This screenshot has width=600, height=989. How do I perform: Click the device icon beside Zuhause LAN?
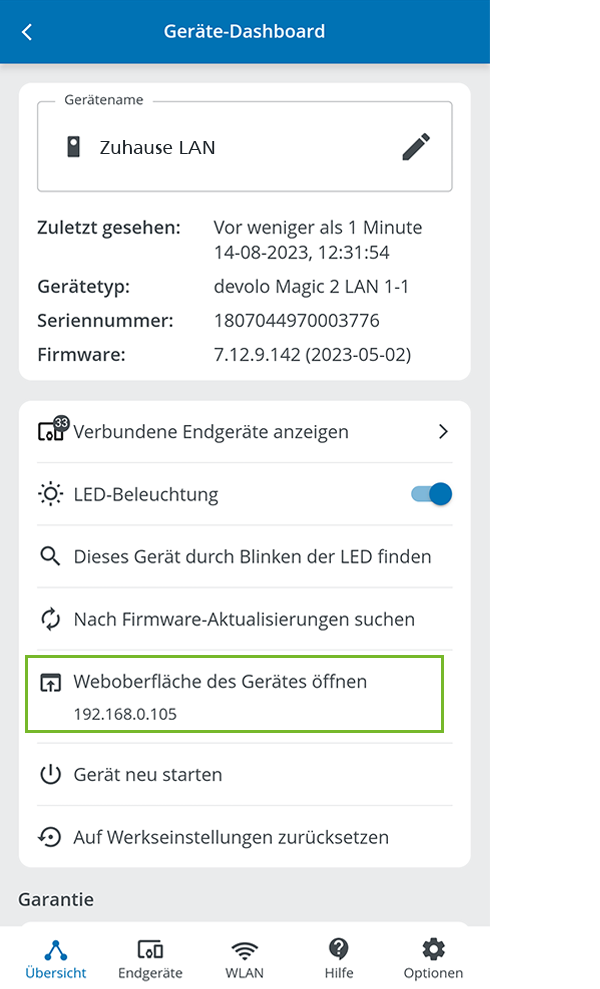tap(73, 147)
